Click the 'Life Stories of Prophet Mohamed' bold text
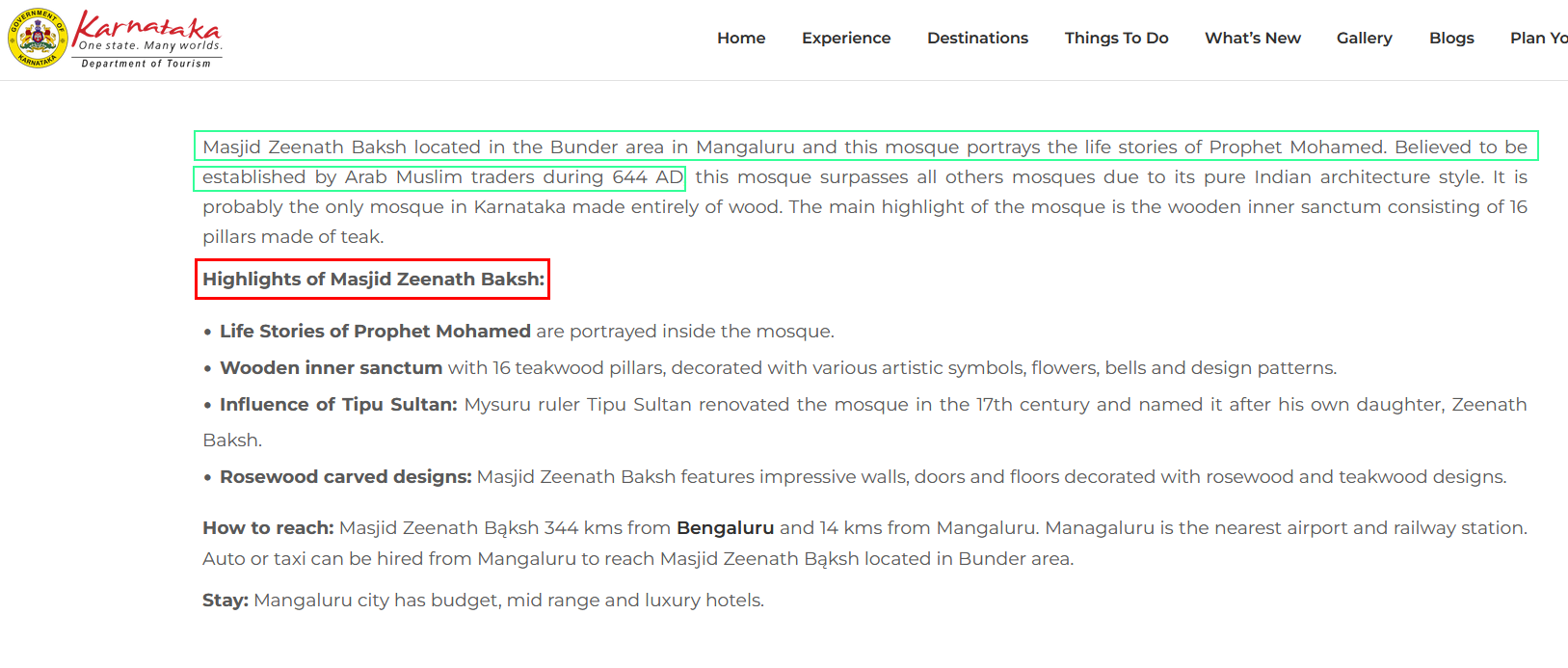 pos(375,332)
